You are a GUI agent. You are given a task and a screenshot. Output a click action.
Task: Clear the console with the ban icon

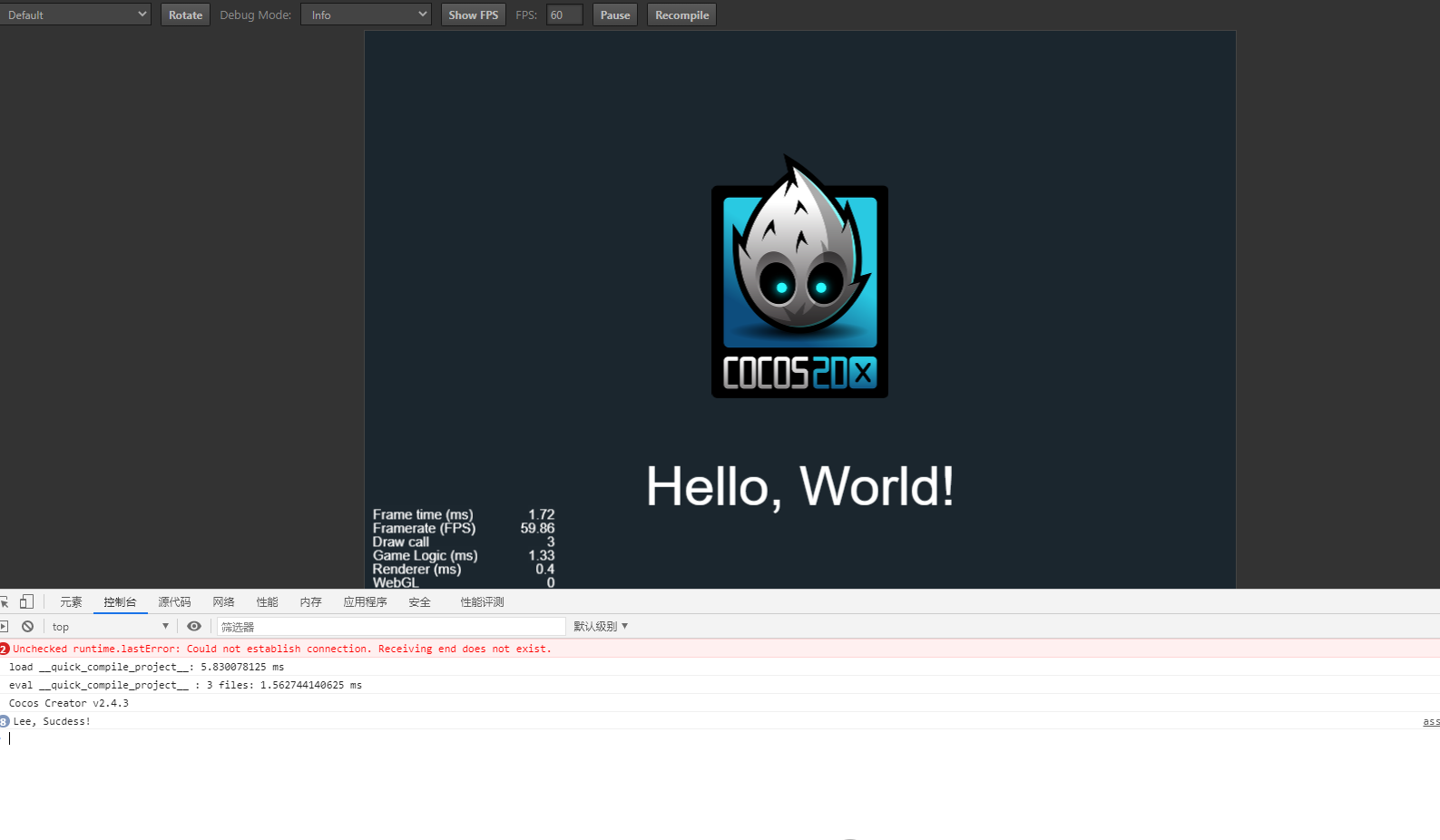tap(28, 626)
